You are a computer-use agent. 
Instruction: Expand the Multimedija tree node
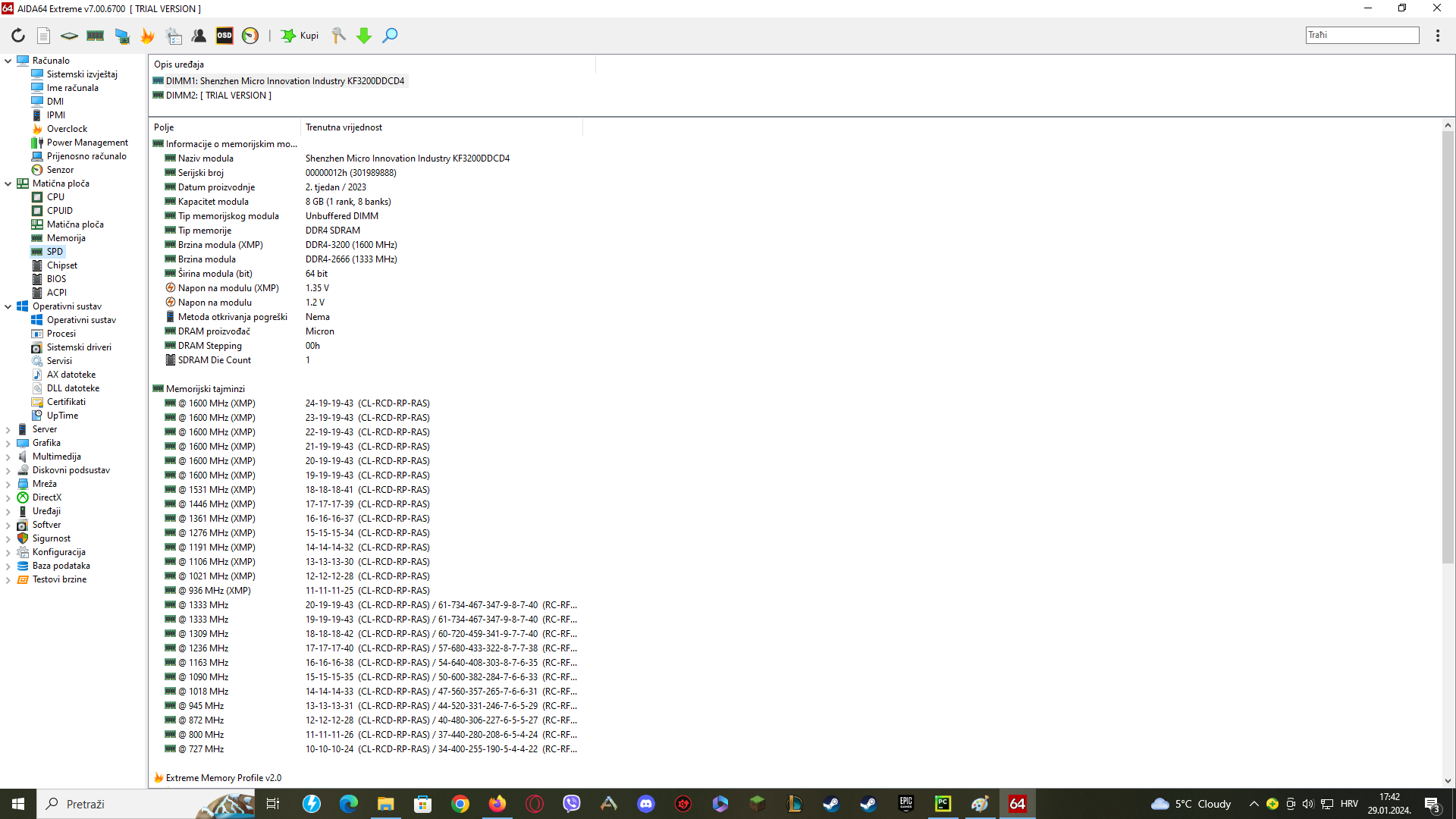point(8,457)
